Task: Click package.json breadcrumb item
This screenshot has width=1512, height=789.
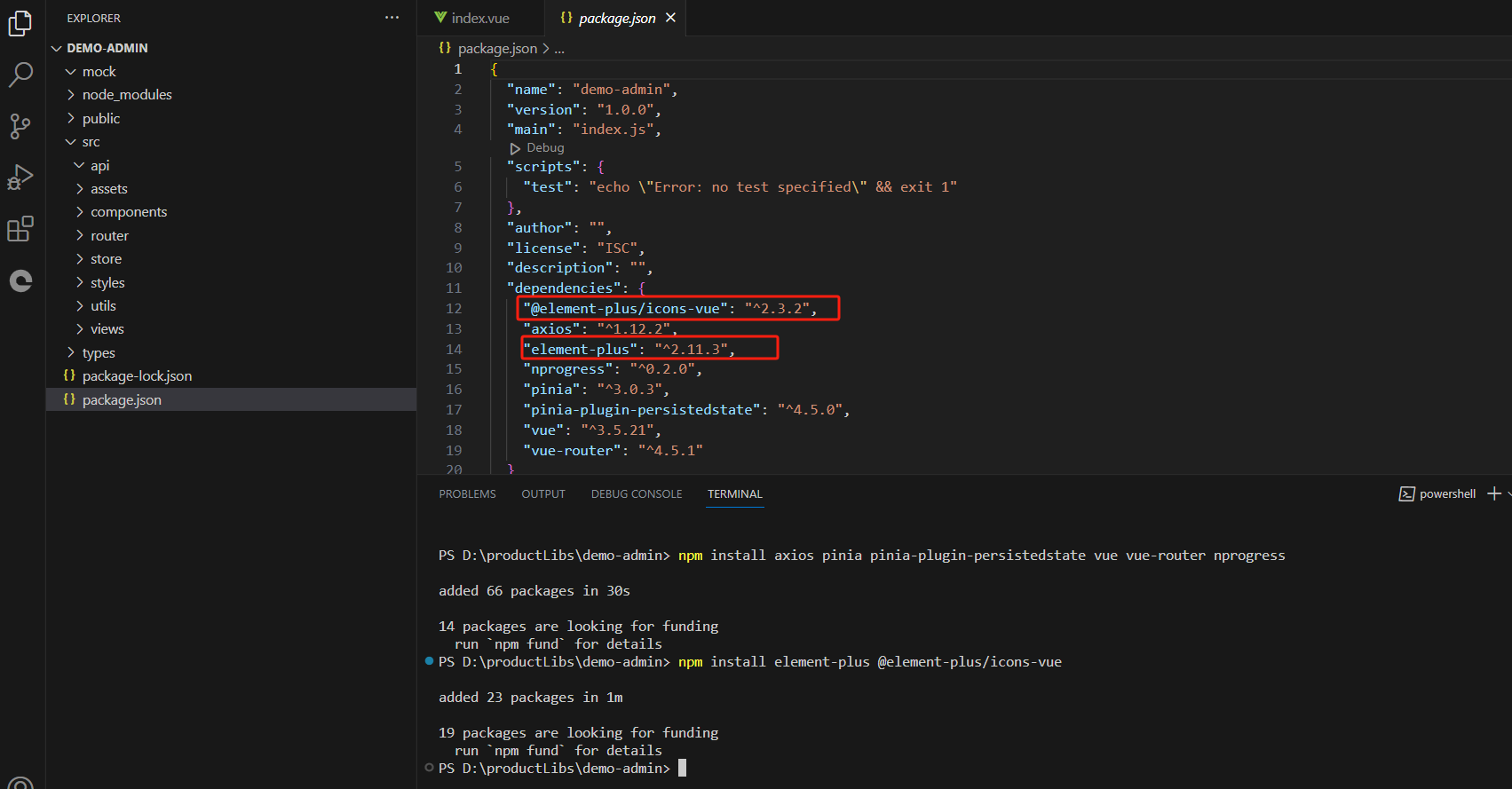Action: point(497,48)
